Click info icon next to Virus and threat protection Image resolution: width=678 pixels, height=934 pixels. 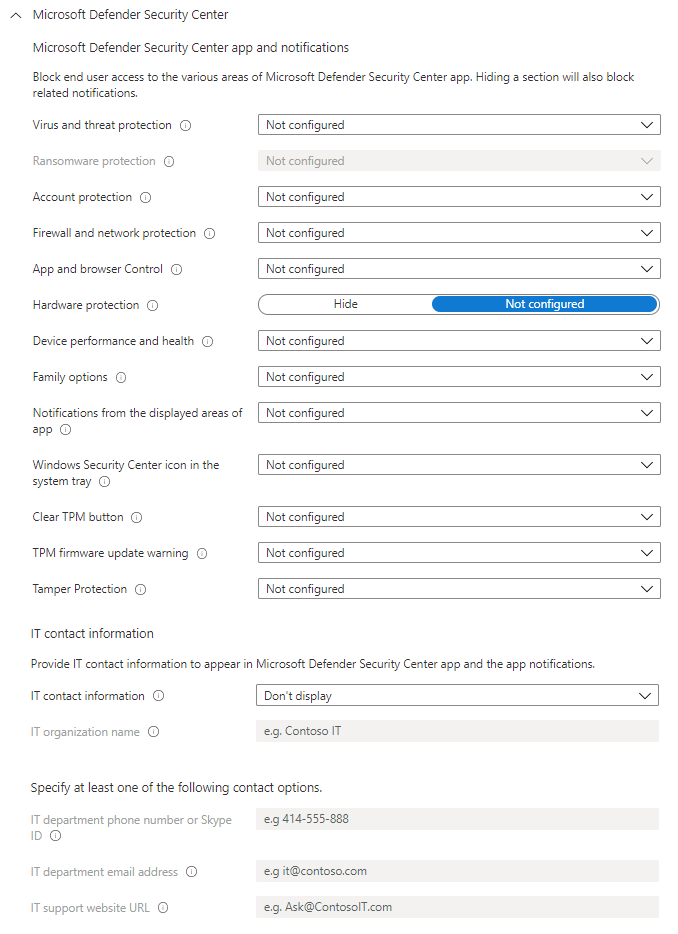pyautogui.click(x=186, y=126)
